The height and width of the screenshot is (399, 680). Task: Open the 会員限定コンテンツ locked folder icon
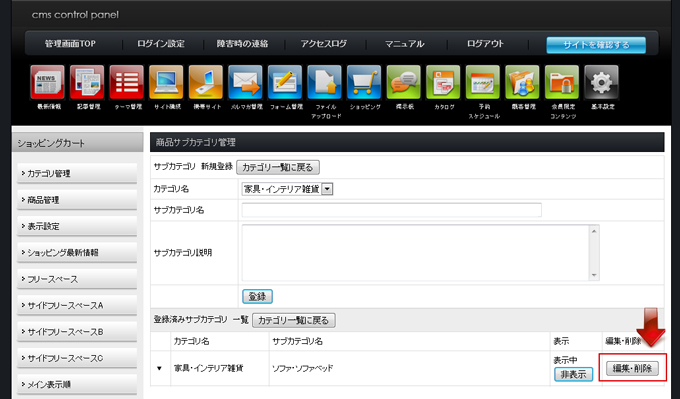click(x=562, y=82)
